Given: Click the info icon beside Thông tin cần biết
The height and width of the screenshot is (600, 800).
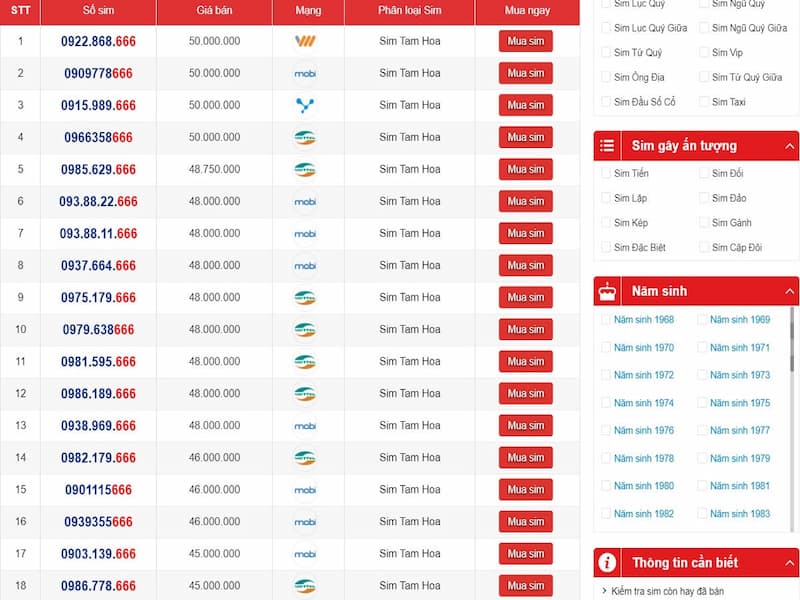Looking at the screenshot, I should click(x=607, y=563).
